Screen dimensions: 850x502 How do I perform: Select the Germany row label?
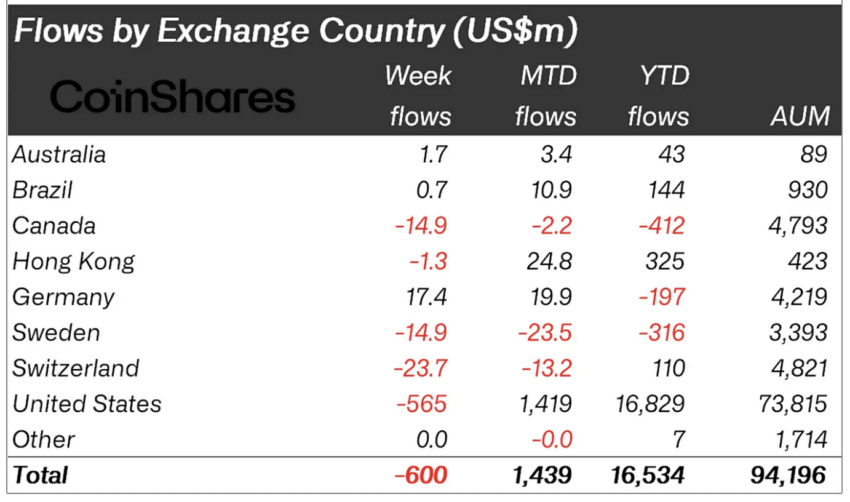tap(63, 298)
